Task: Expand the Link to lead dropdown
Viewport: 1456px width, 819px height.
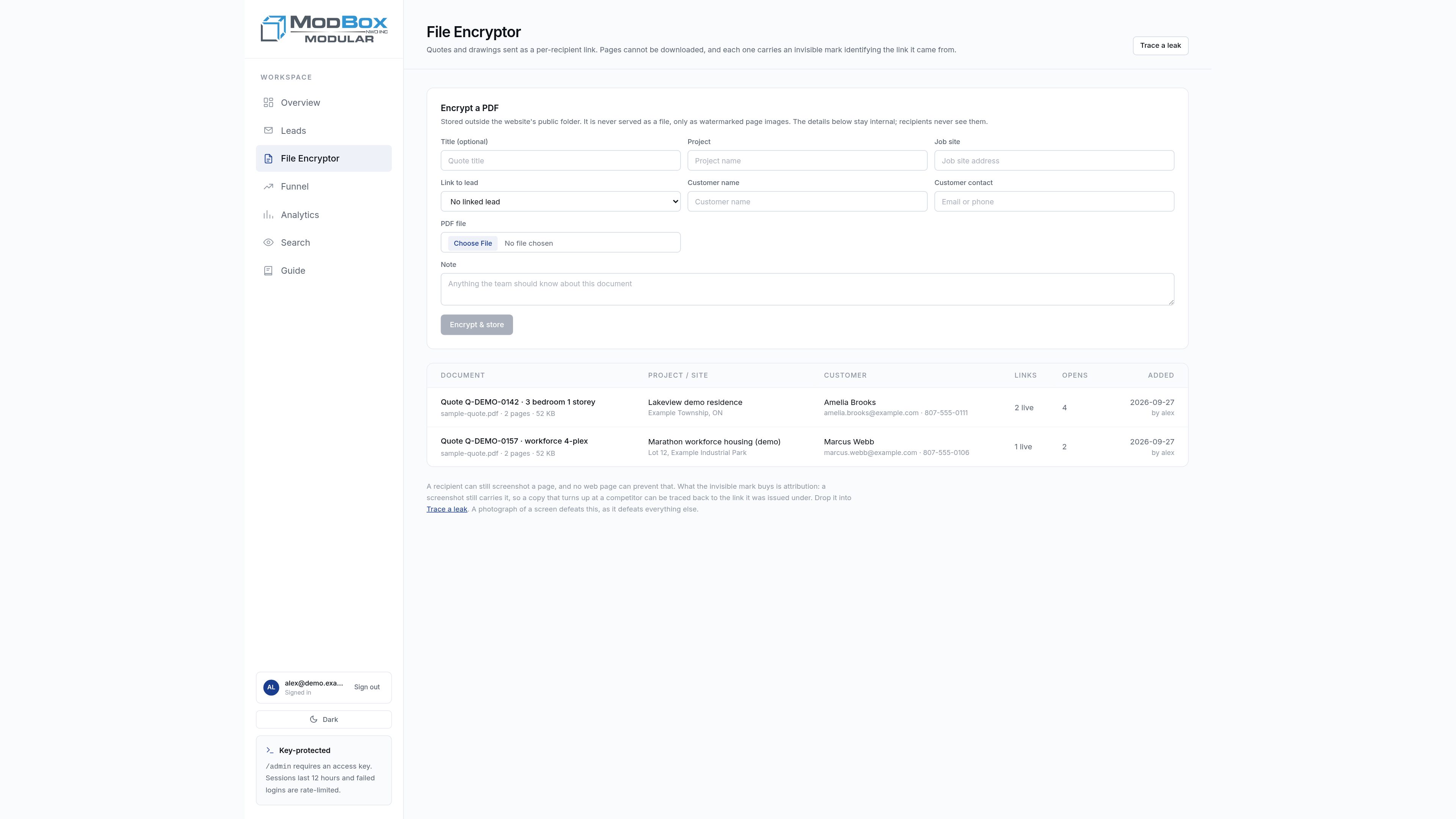Action: pos(561,202)
